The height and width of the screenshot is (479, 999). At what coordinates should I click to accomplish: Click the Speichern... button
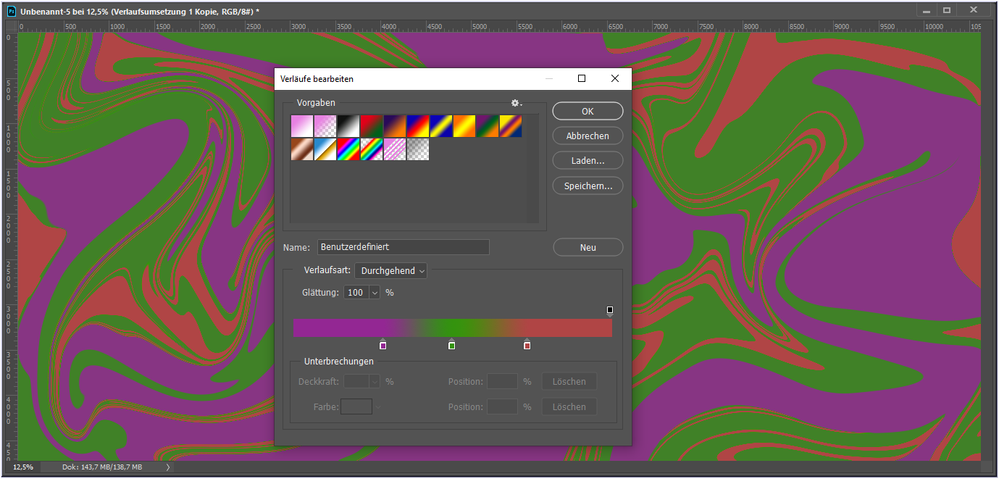pyautogui.click(x=587, y=186)
